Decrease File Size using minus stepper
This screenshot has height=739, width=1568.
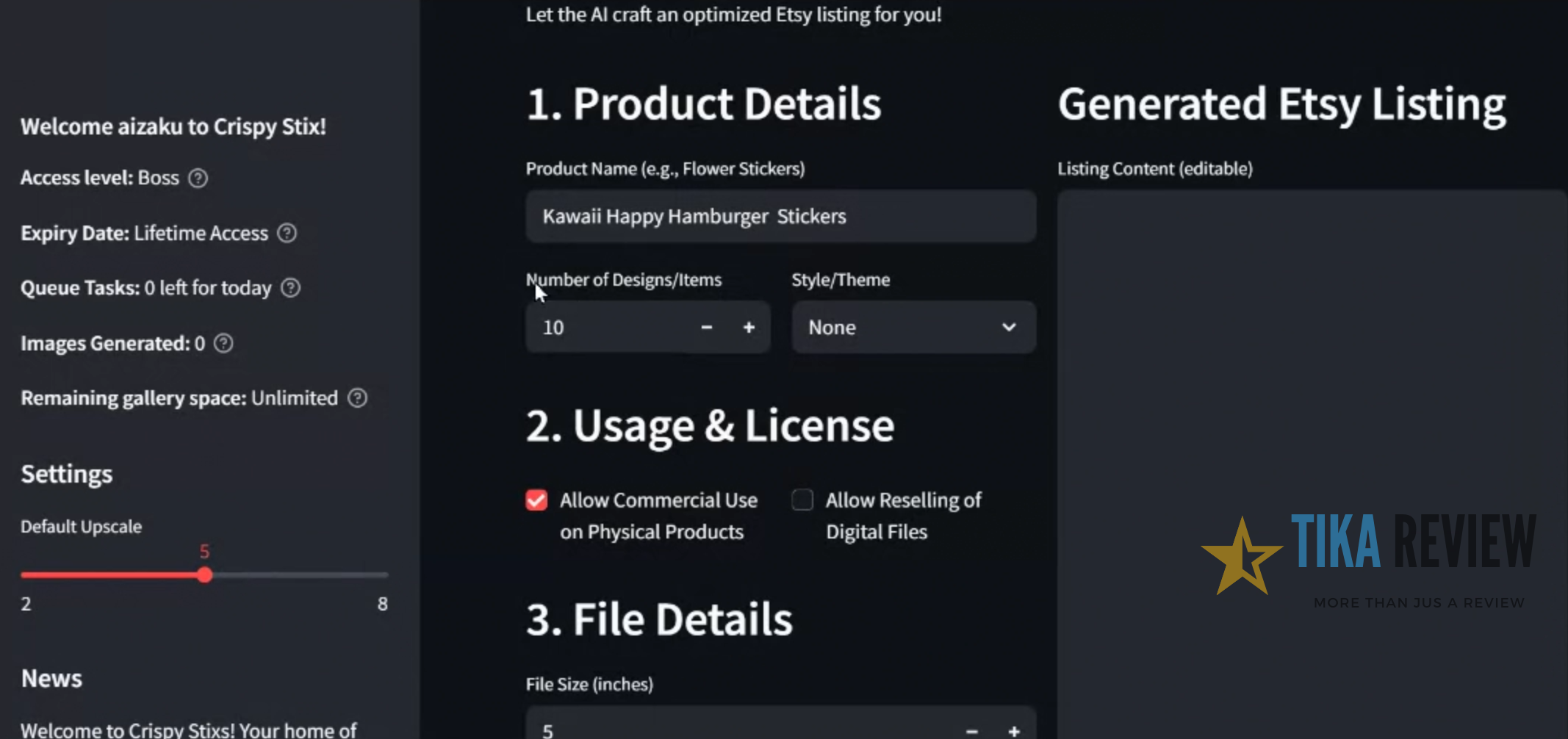[x=971, y=730]
